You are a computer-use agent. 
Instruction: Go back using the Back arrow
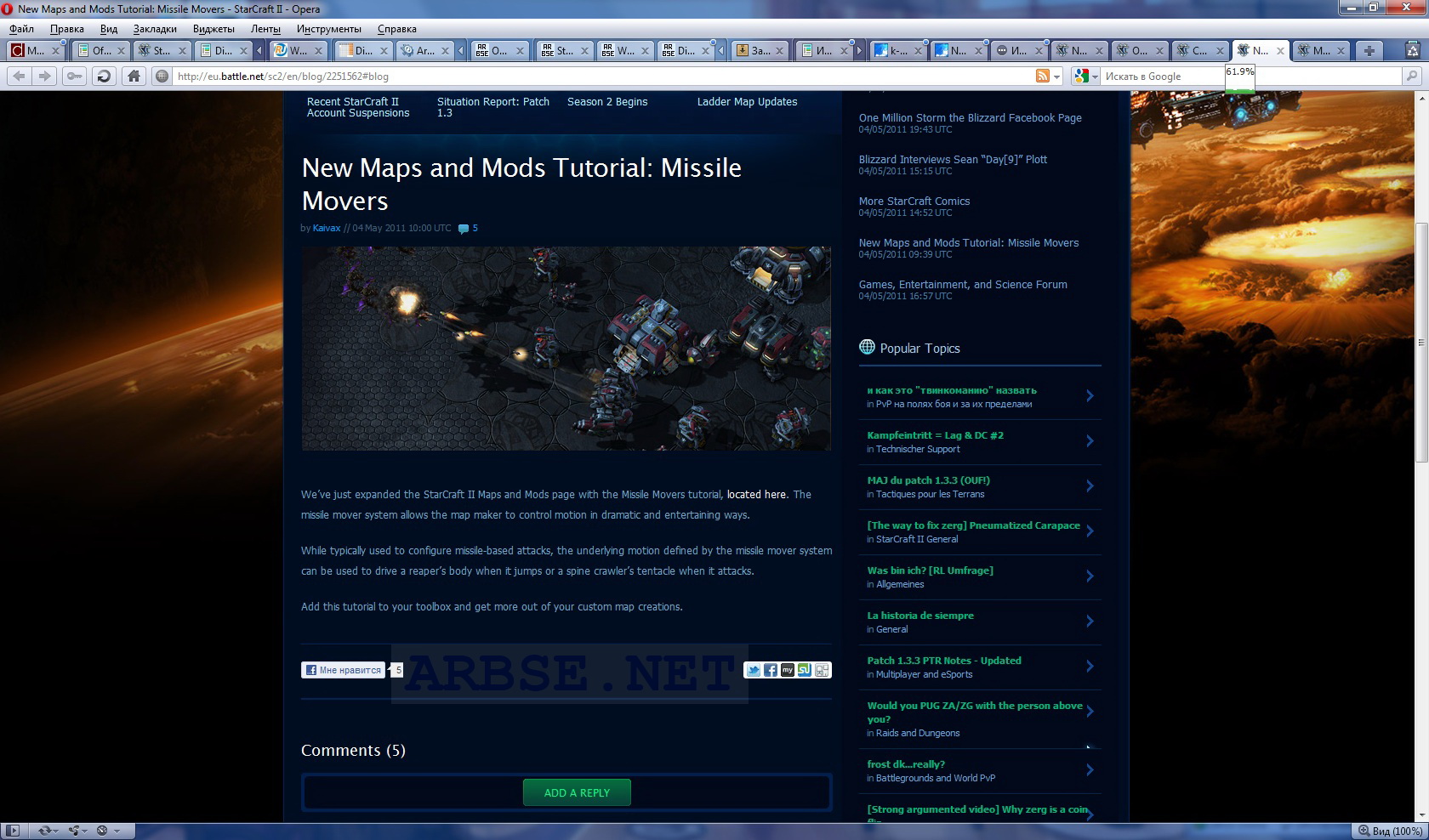[19, 77]
